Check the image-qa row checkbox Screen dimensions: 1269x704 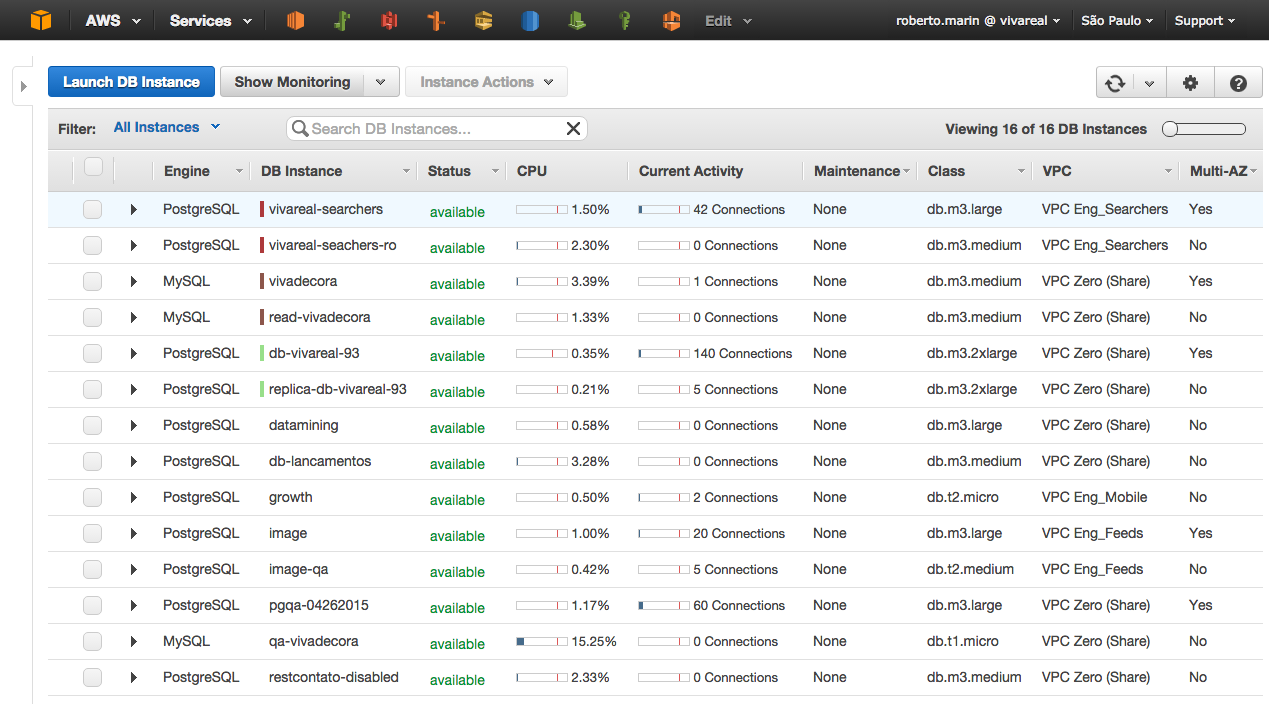point(93,569)
